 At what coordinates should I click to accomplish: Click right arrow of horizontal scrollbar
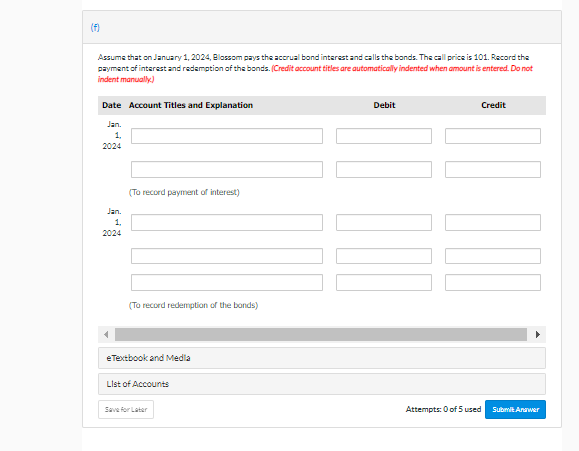[538, 334]
